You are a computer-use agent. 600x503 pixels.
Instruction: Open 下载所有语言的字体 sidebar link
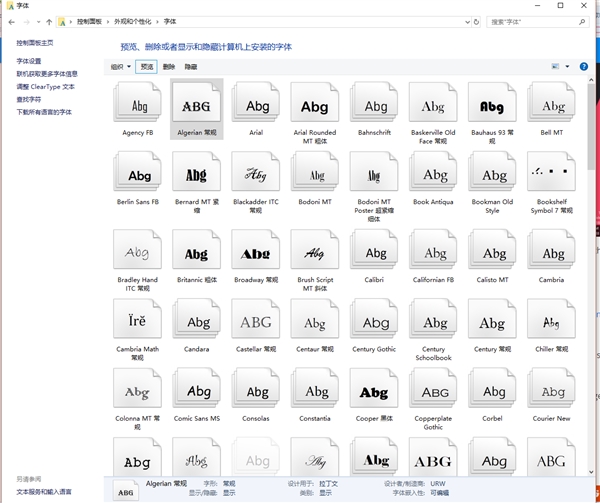click(44, 112)
